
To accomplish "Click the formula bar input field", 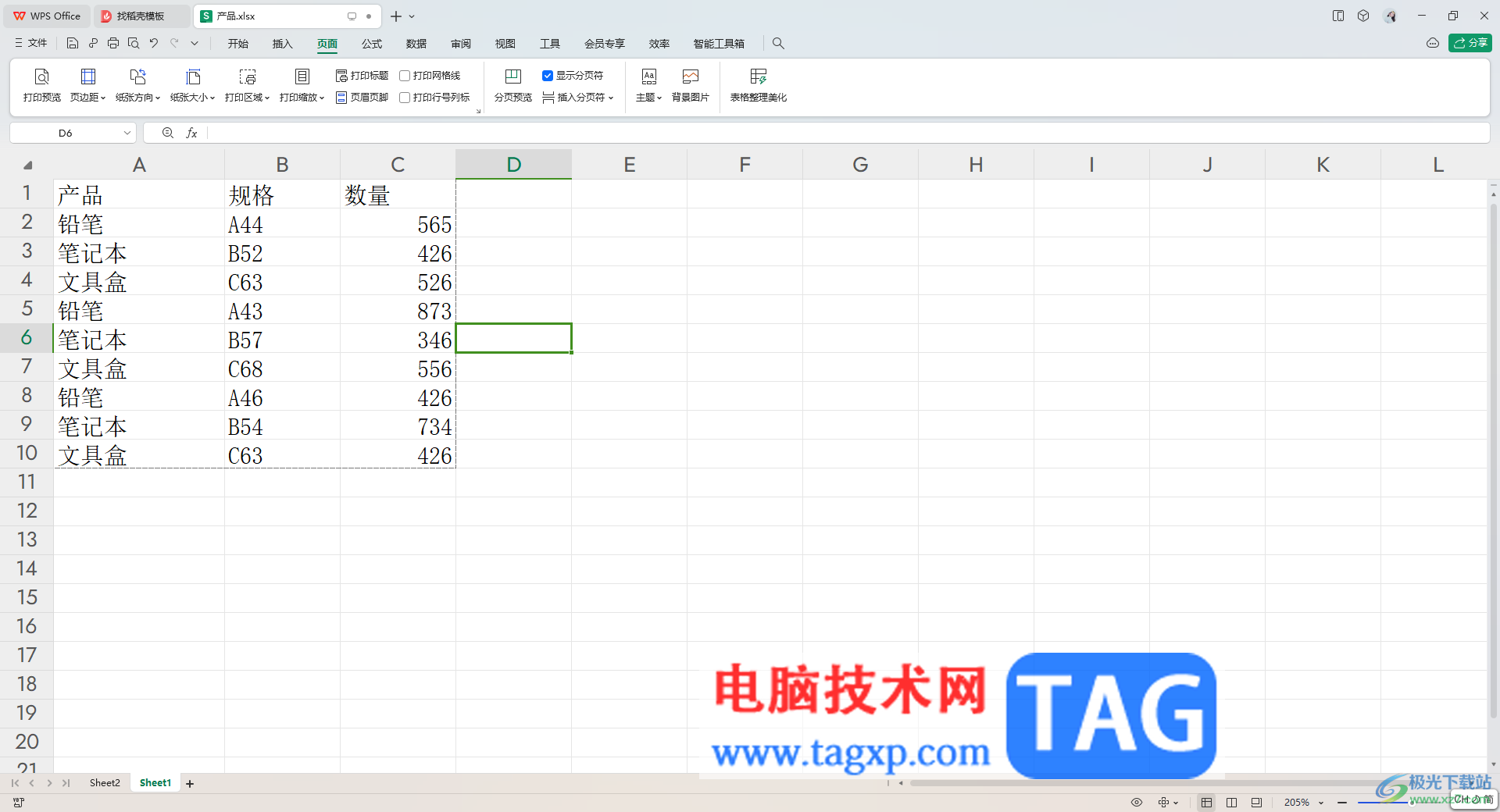I will 848,133.
